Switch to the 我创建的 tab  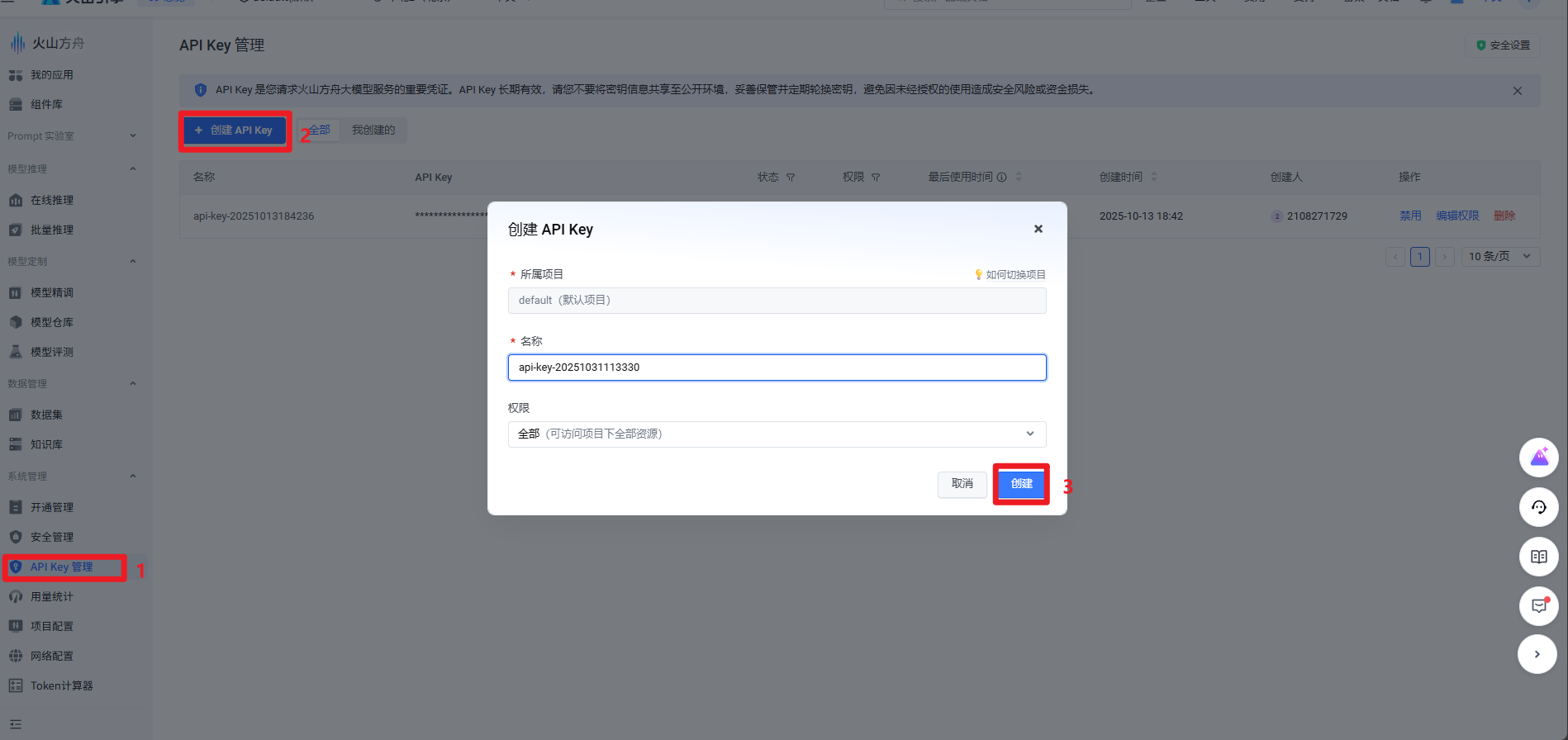point(373,130)
